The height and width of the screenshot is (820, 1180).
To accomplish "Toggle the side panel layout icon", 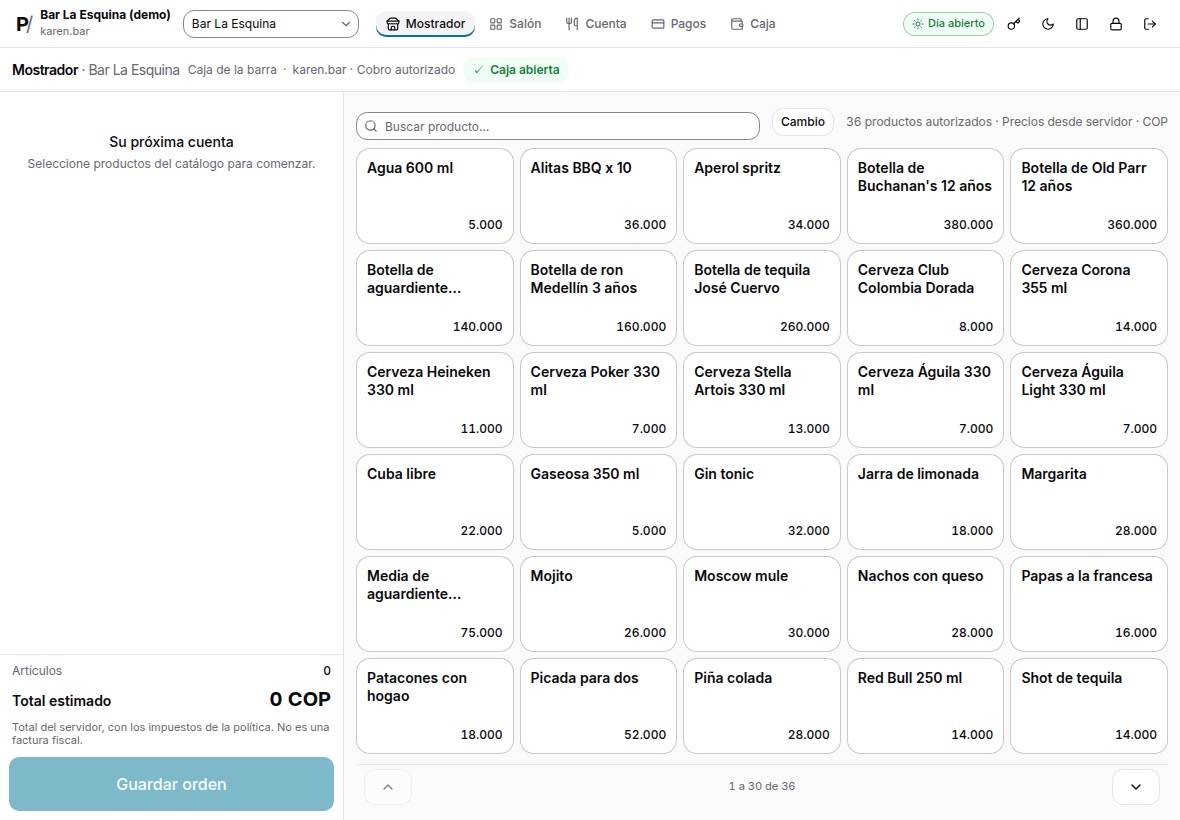I will tap(1081, 24).
